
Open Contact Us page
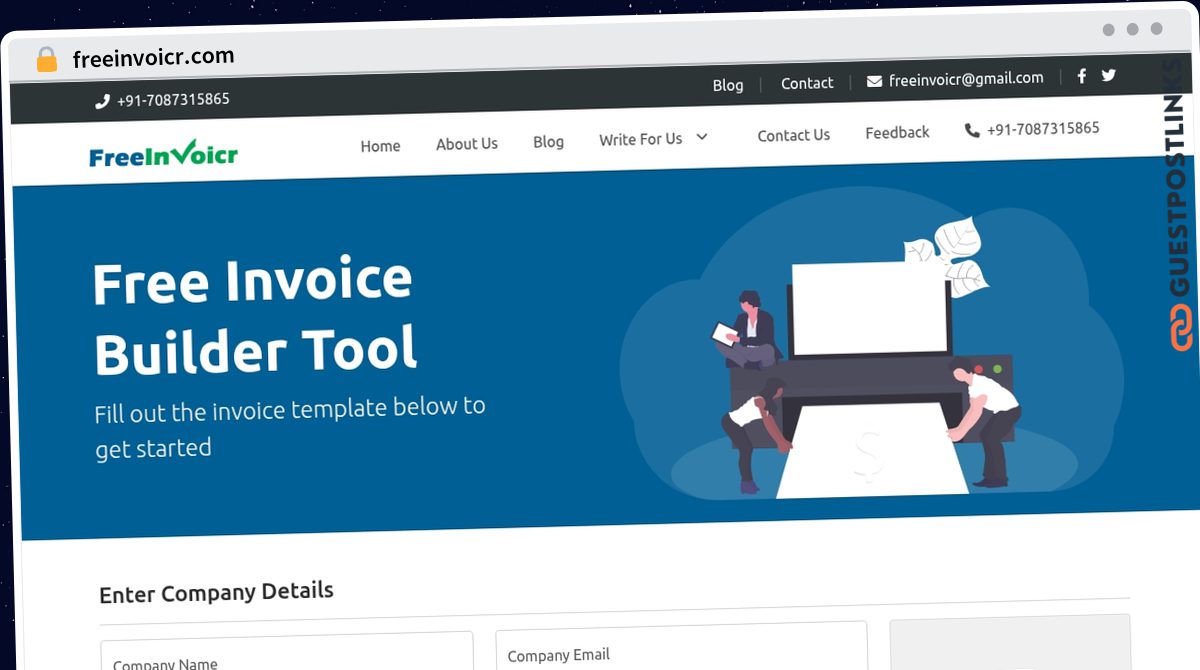point(794,135)
